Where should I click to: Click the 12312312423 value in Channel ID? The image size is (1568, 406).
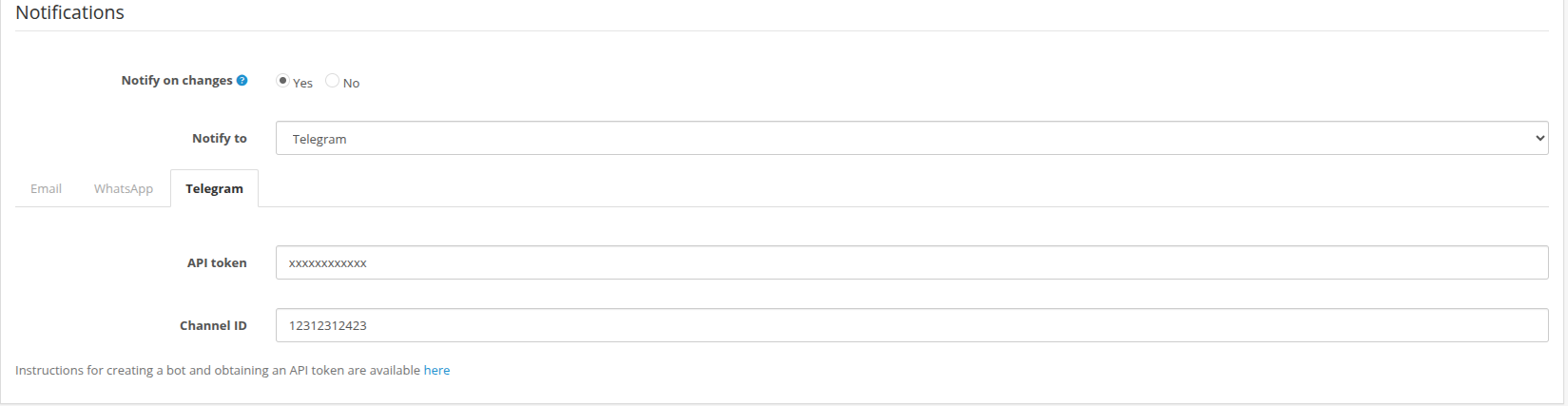328,325
